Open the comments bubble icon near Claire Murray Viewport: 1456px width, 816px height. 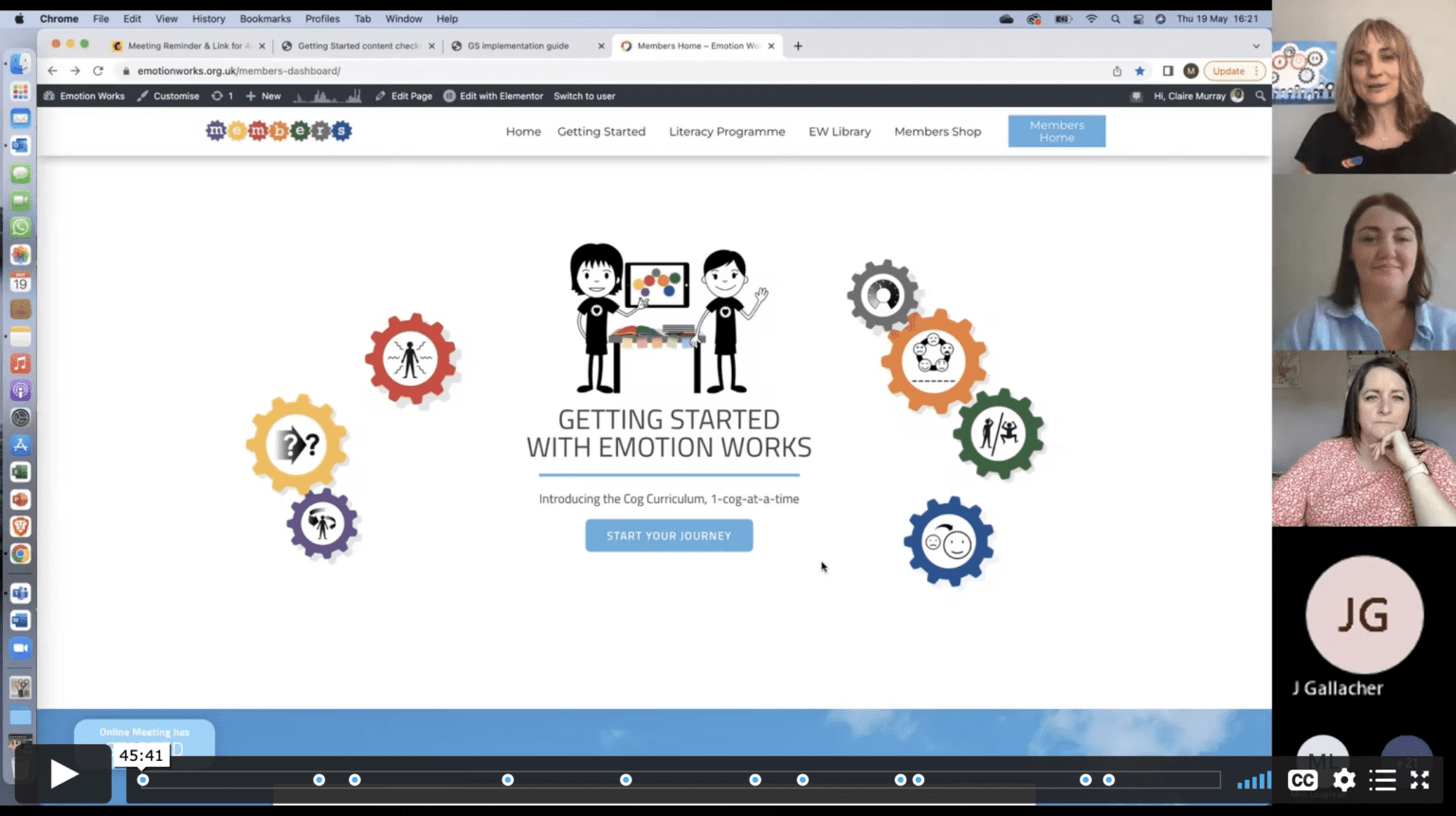click(x=1135, y=95)
